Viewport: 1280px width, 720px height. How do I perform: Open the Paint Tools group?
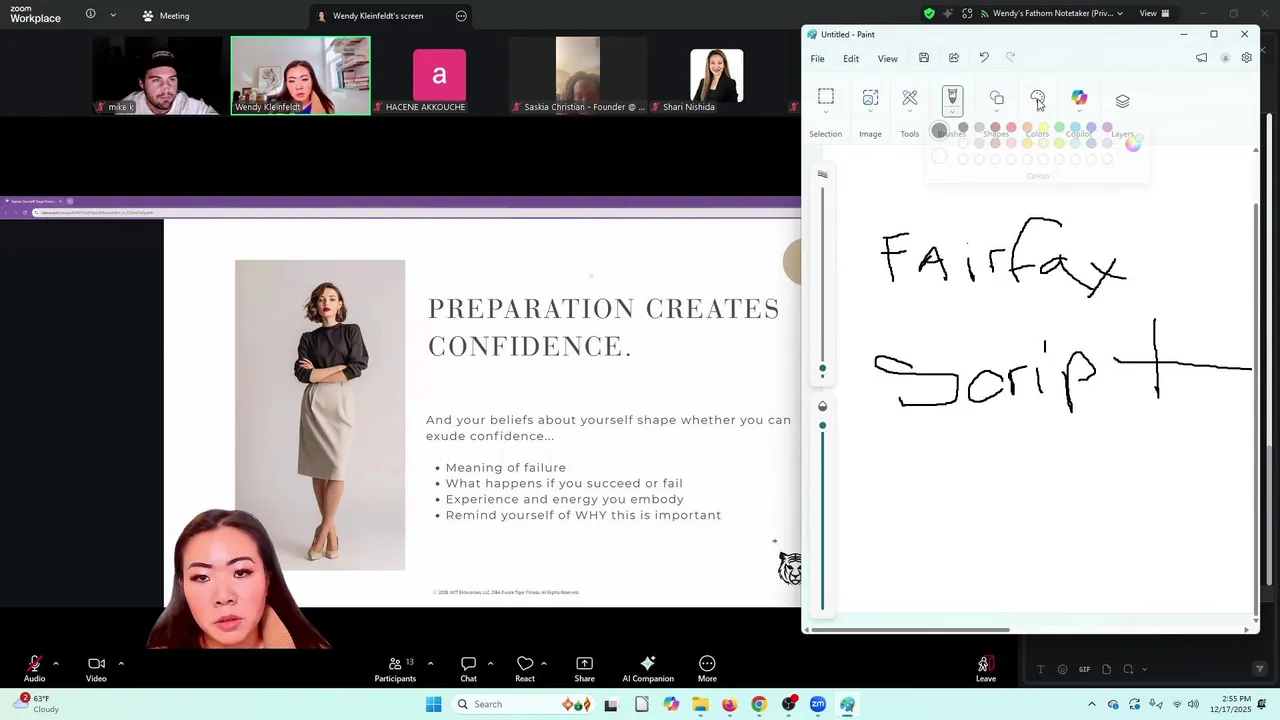[910, 98]
